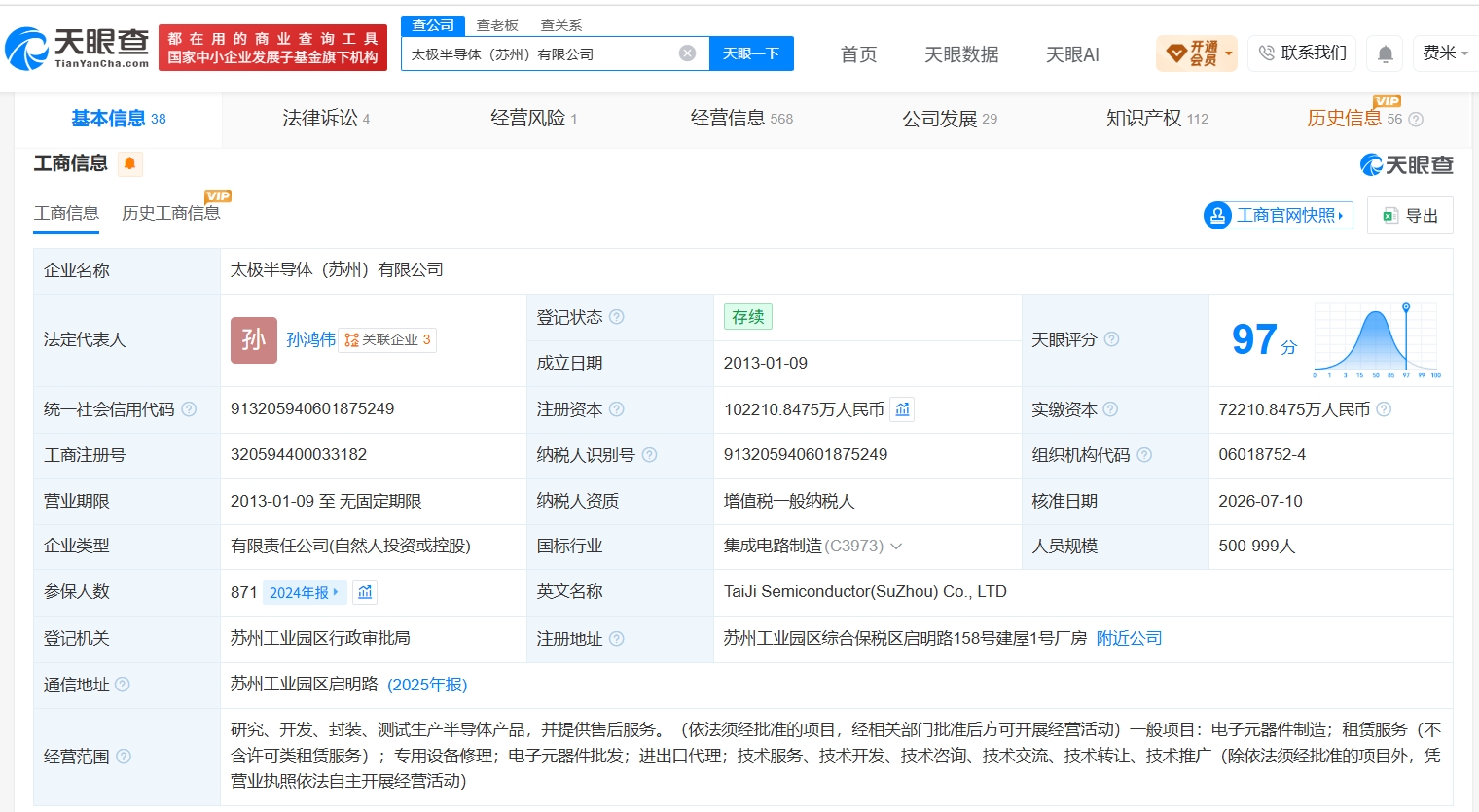The image size is (1479, 812).
Task: Click the 导出 export button
Action: (x=1410, y=216)
